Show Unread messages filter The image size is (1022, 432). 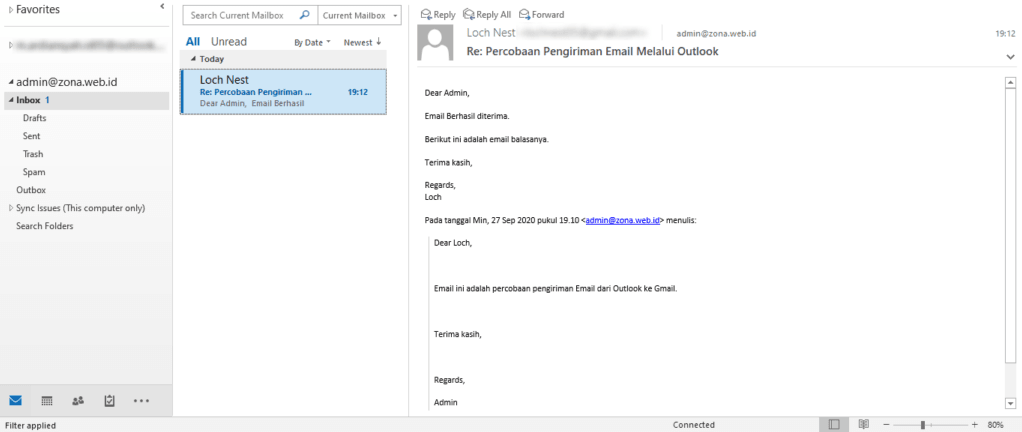pos(229,42)
